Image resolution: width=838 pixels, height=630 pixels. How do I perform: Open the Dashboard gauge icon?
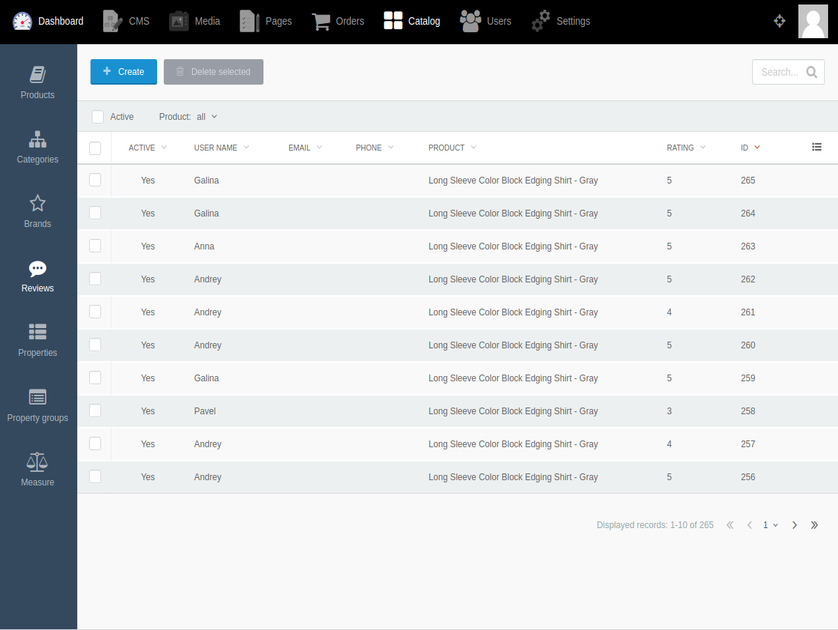[x=22, y=21]
